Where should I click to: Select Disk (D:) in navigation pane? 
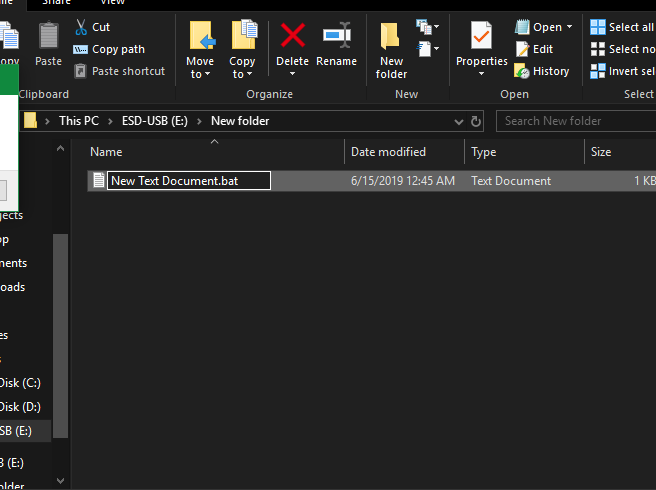click(20, 407)
